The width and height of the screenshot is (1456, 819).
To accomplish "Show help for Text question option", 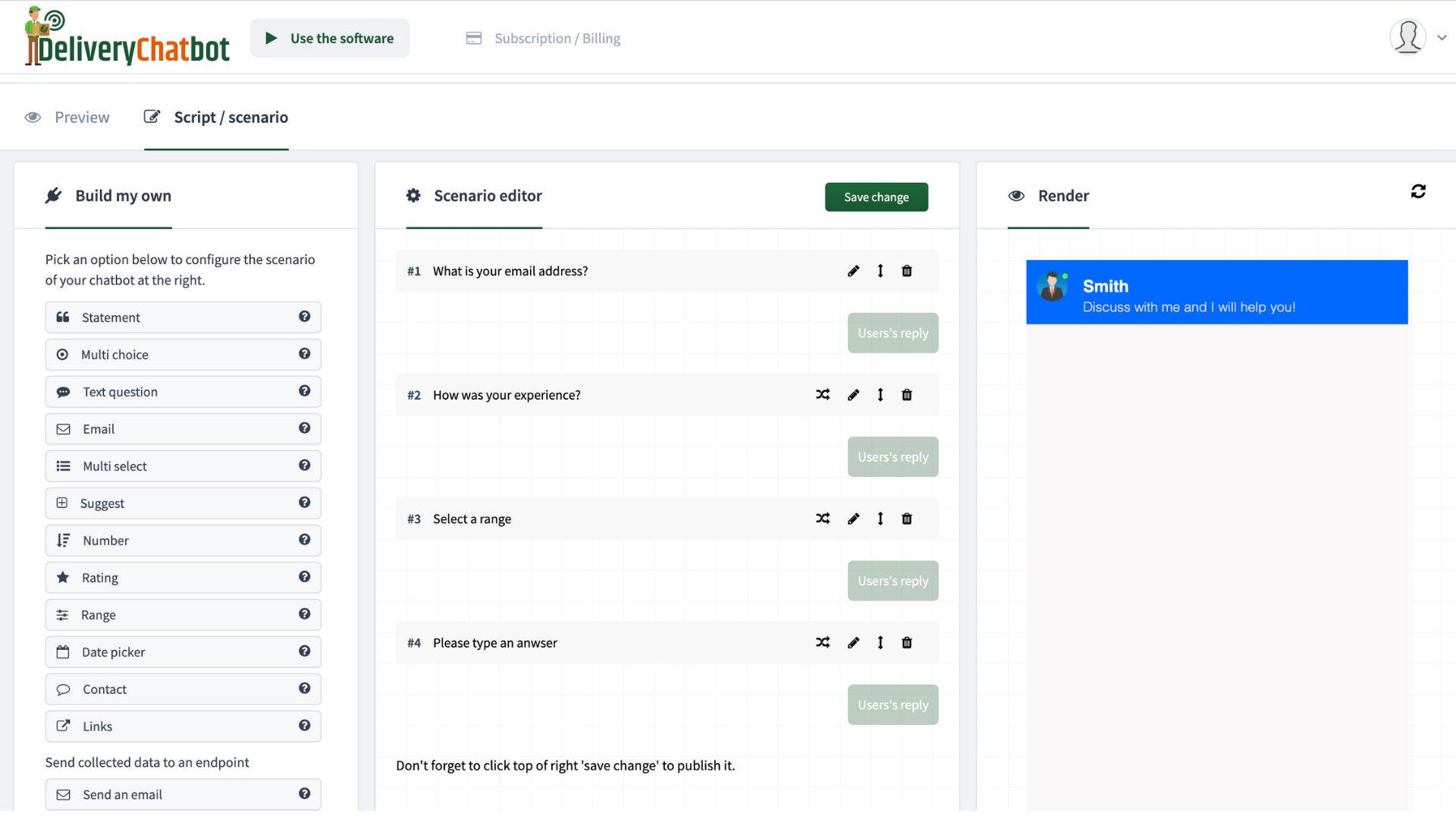I will pos(304,391).
